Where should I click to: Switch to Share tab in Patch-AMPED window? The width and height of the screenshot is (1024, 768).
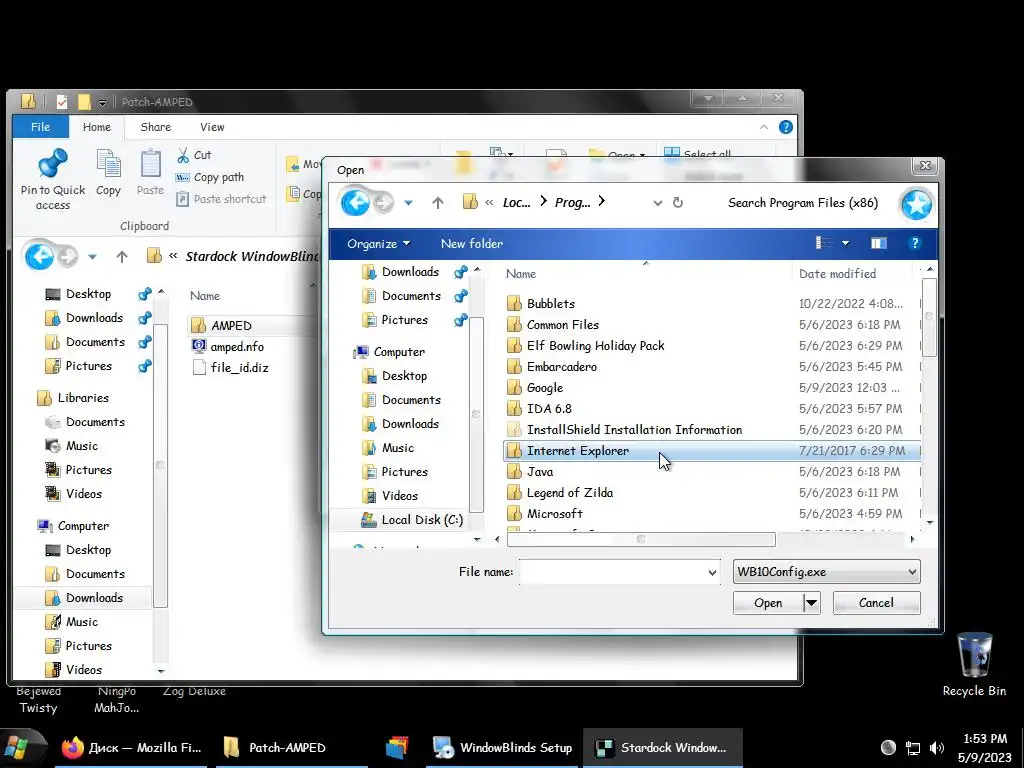[155, 127]
